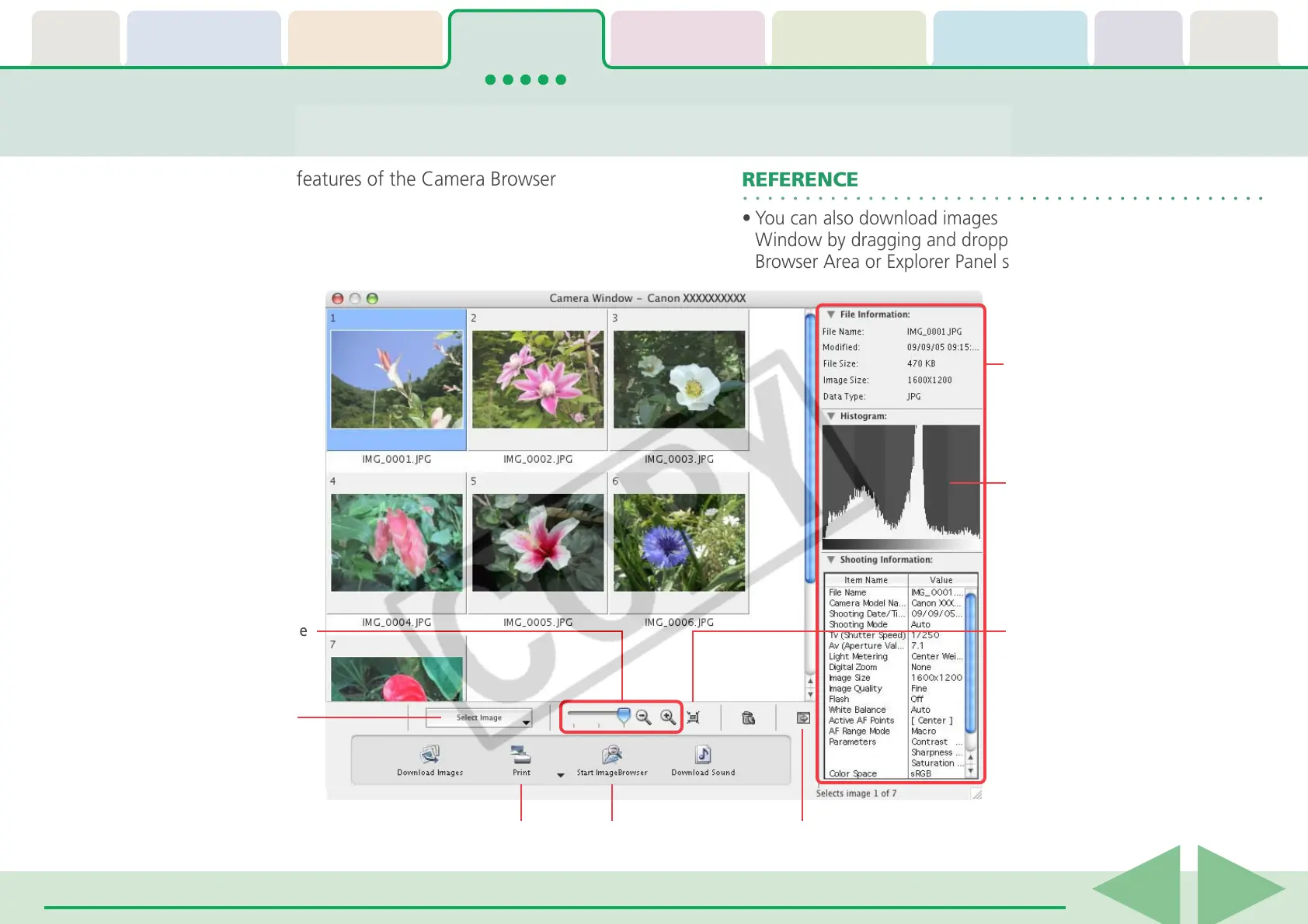The width and height of the screenshot is (1308, 924).
Task: Click the IMG_0006.JPG file name label
Action: pos(679,622)
